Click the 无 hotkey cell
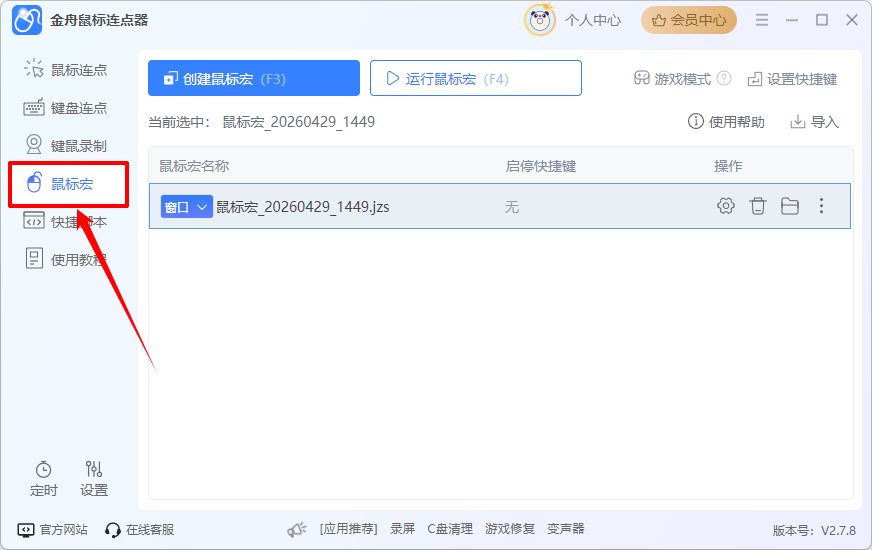Image resolution: width=872 pixels, height=550 pixels. pyautogui.click(x=512, y=207)
